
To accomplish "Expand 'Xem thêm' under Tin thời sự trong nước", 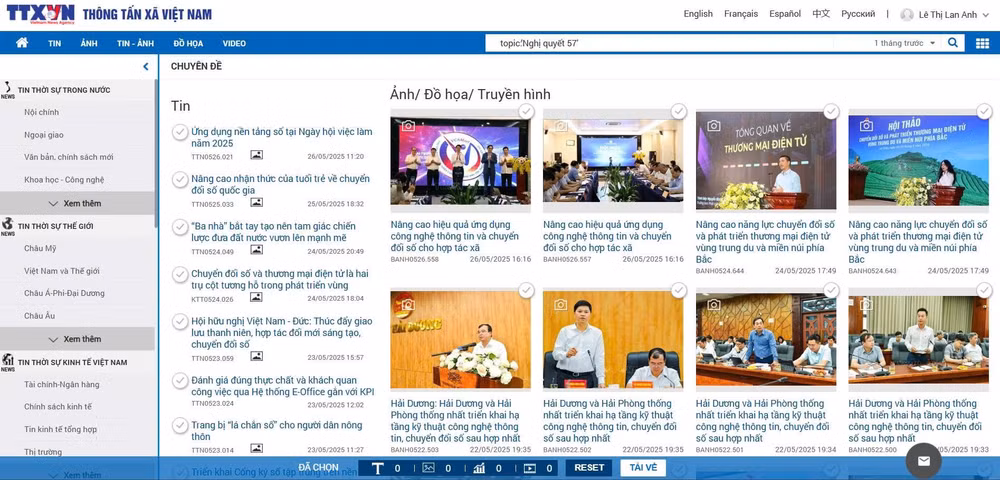I will point(77,203).
